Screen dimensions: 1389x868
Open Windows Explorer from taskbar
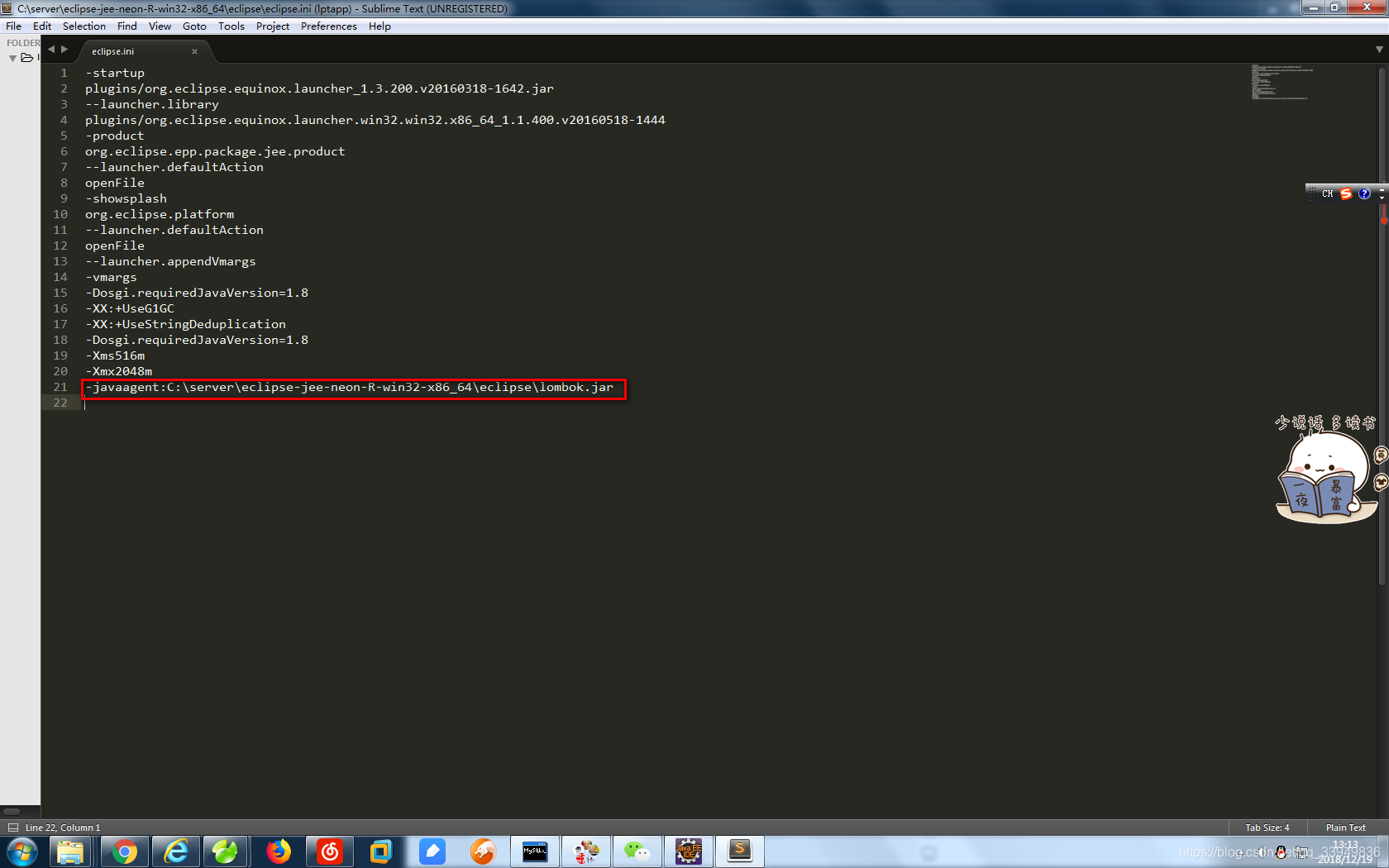pyautogui.click(x=70, y=851)
